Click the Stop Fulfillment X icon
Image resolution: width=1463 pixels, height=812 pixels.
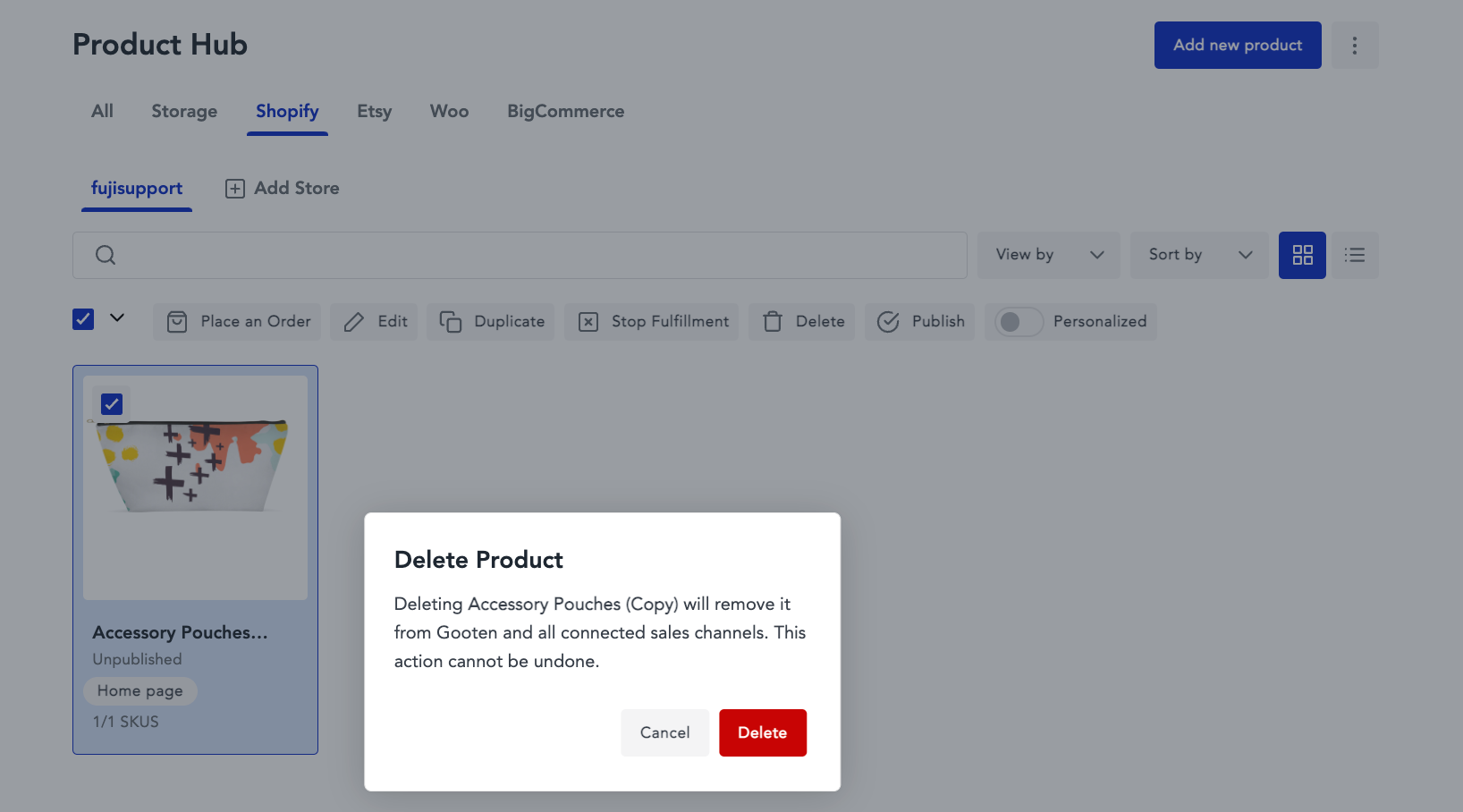pos(588,322)
